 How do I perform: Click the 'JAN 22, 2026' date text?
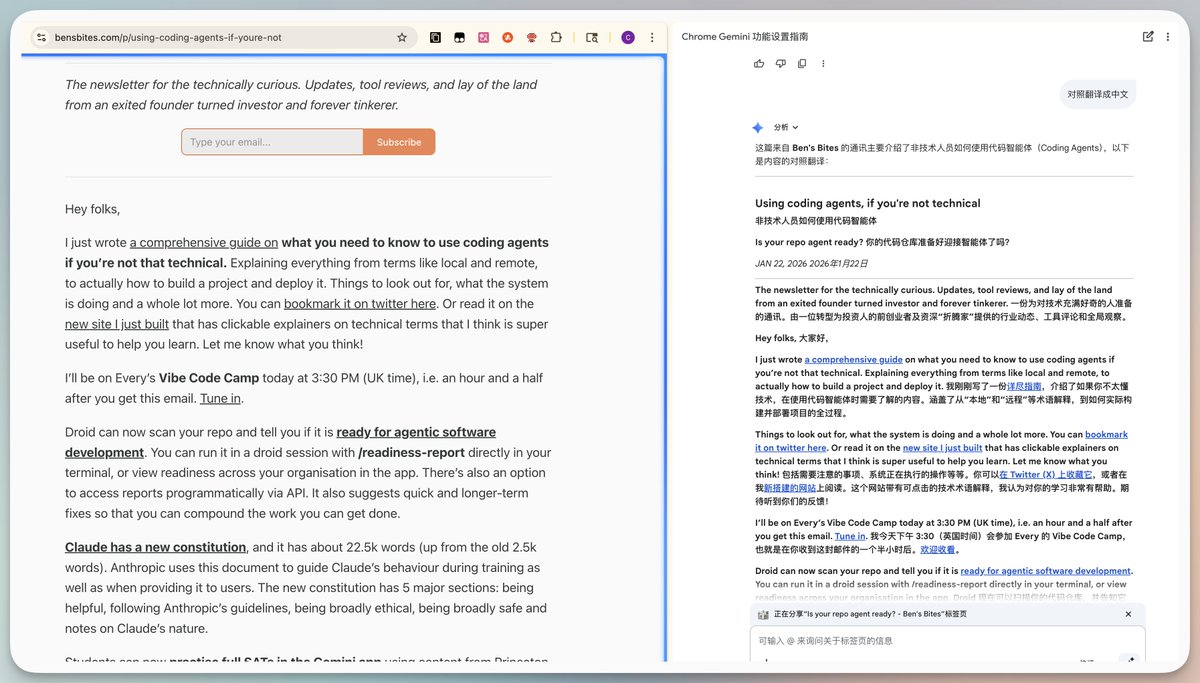point(783,264)
